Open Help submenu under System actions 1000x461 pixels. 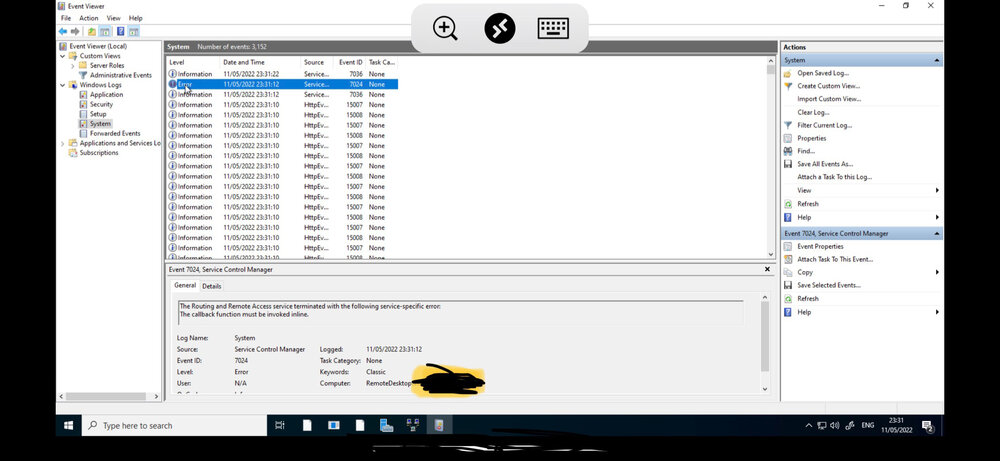click(x=937, y=217)
